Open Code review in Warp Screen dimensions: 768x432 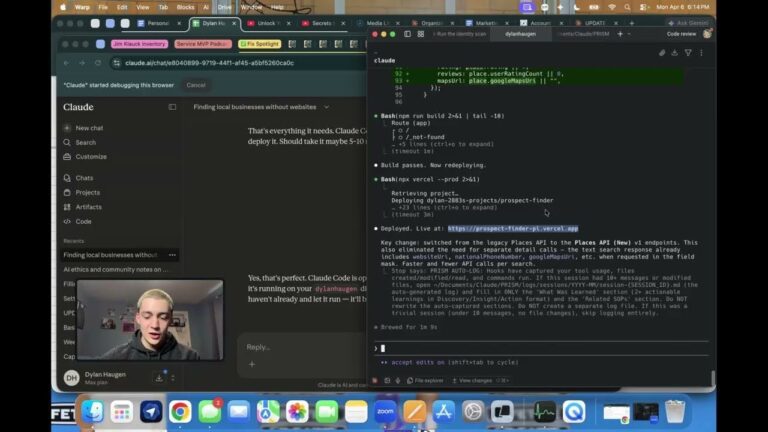681,34
